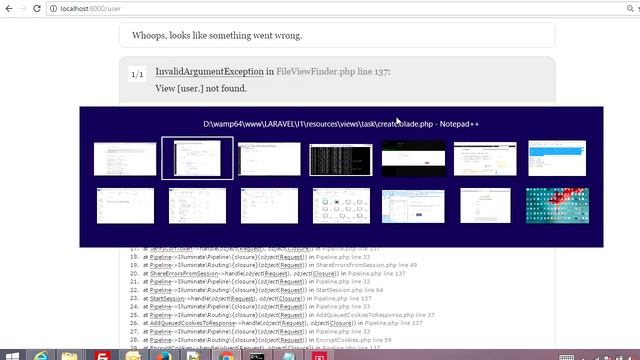
Task: Open File Explorer folder icon on taskbar
Action: click(69, 356)
